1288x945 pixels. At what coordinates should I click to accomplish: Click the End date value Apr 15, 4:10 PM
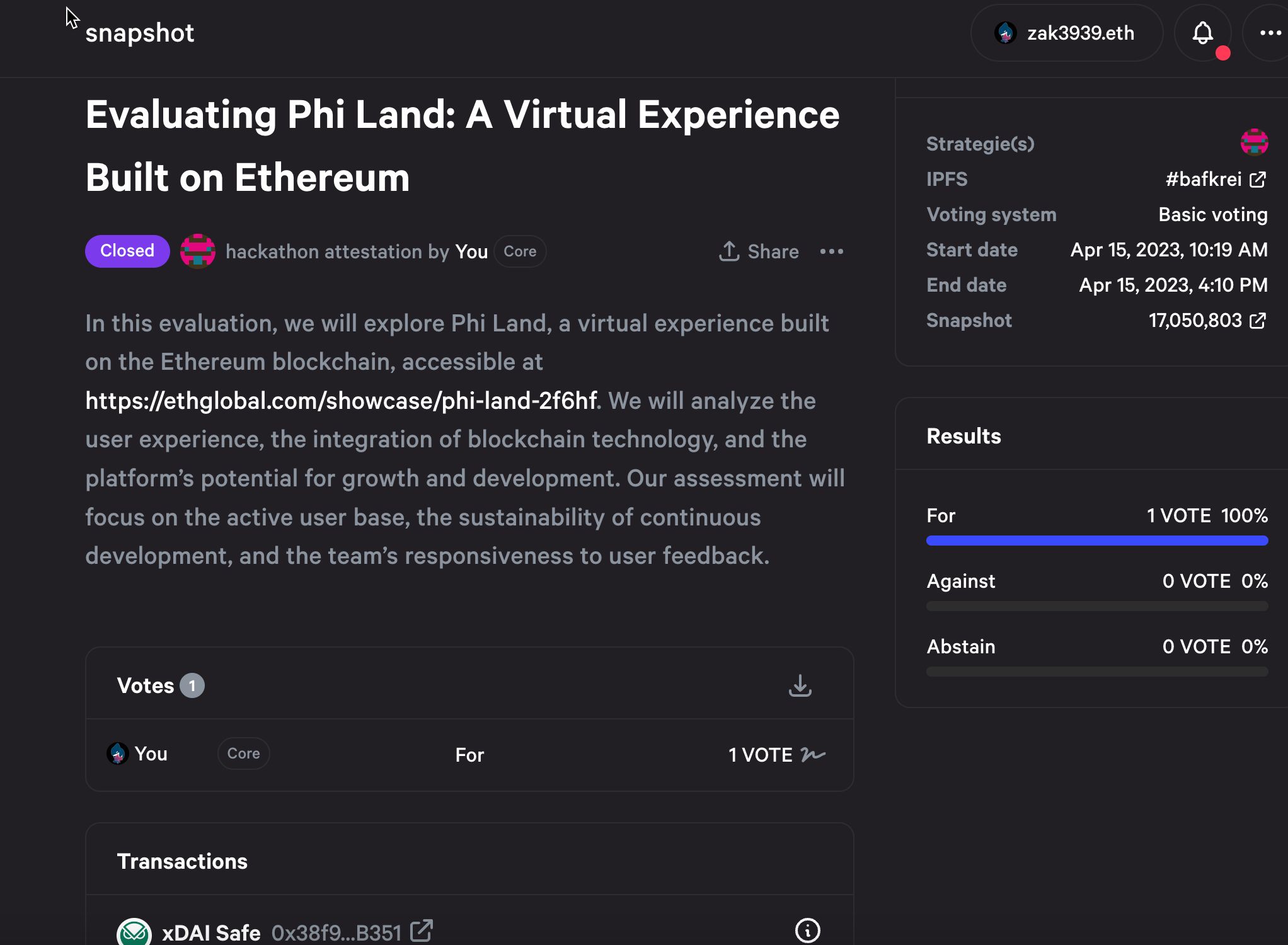[1173, 285]
